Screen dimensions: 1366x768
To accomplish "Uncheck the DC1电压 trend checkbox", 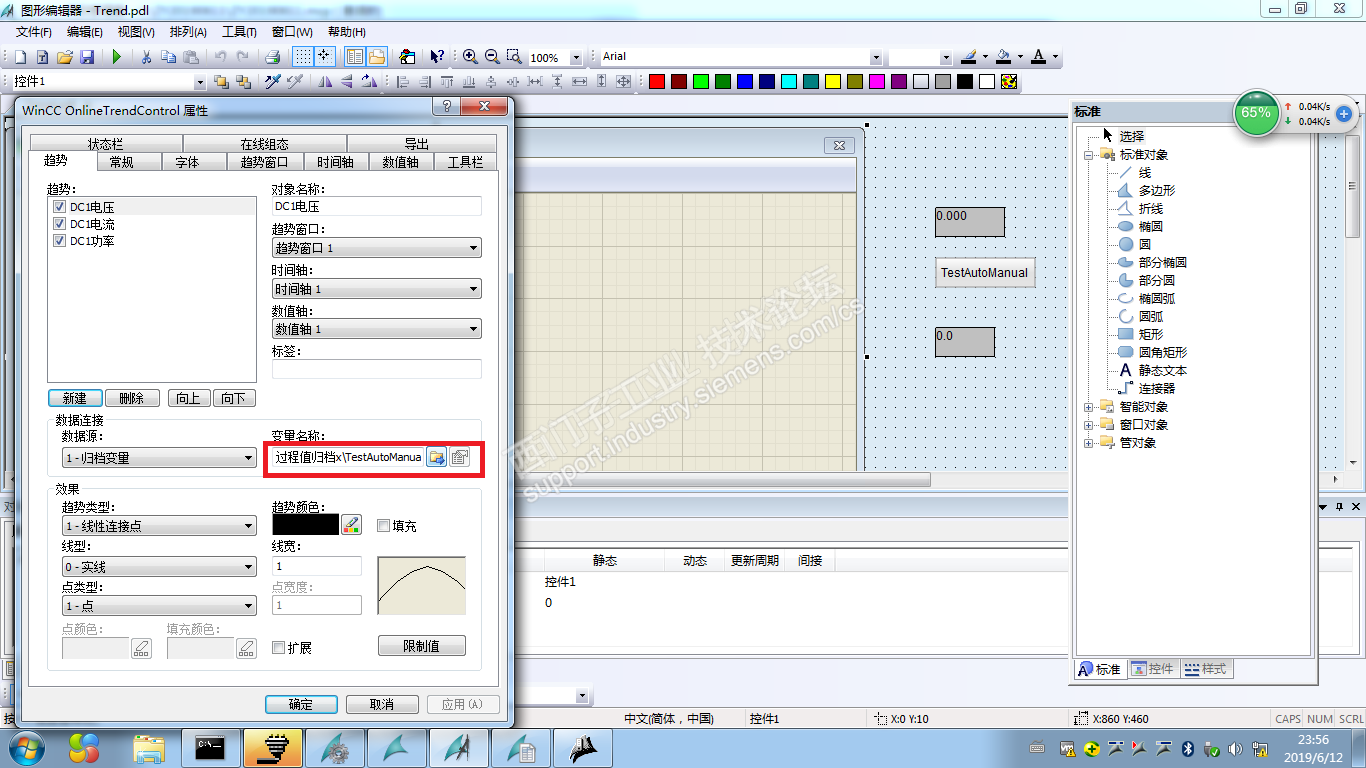I will point(60,207).
